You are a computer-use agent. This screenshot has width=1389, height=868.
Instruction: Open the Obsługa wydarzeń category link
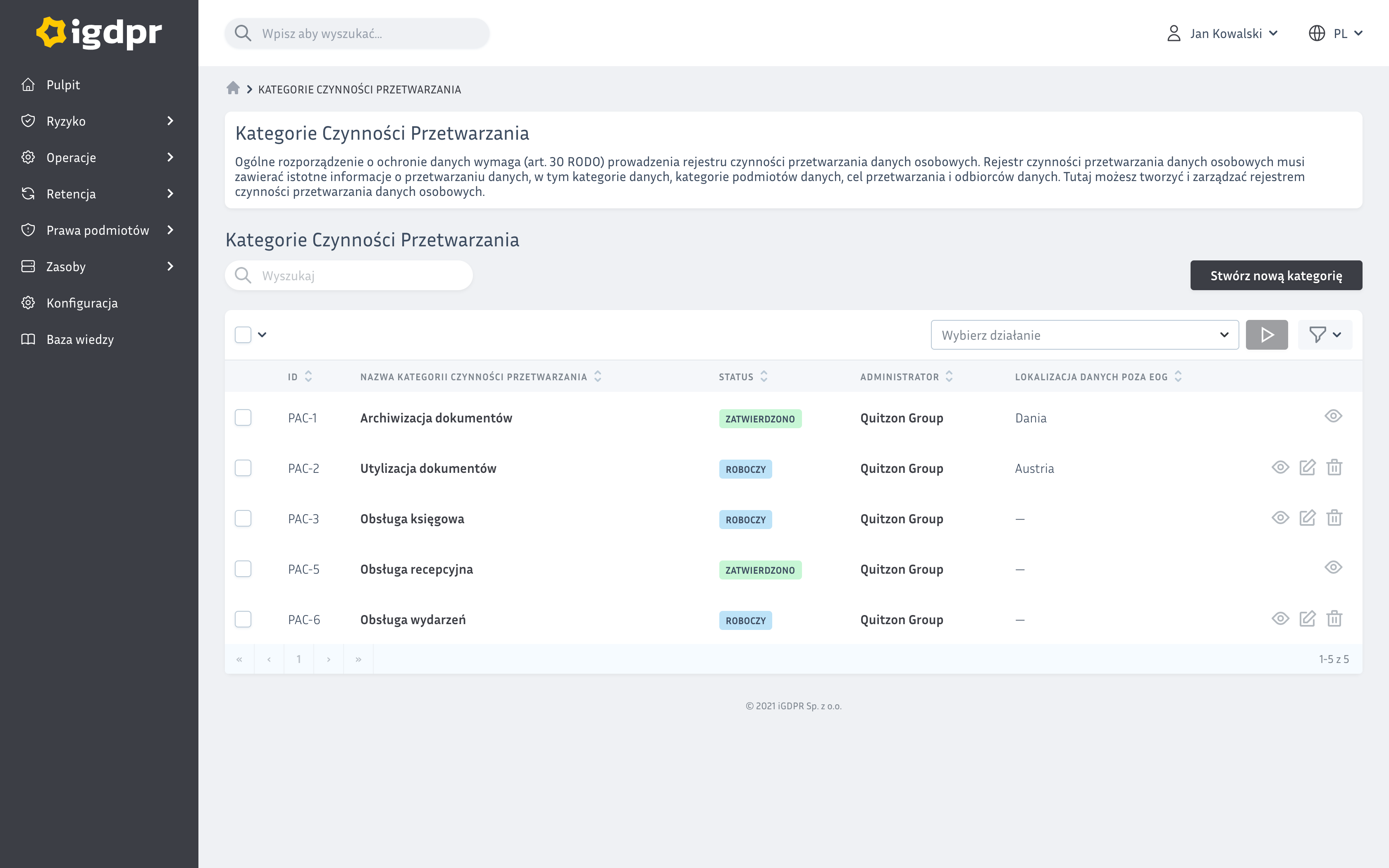coord(413,620)
